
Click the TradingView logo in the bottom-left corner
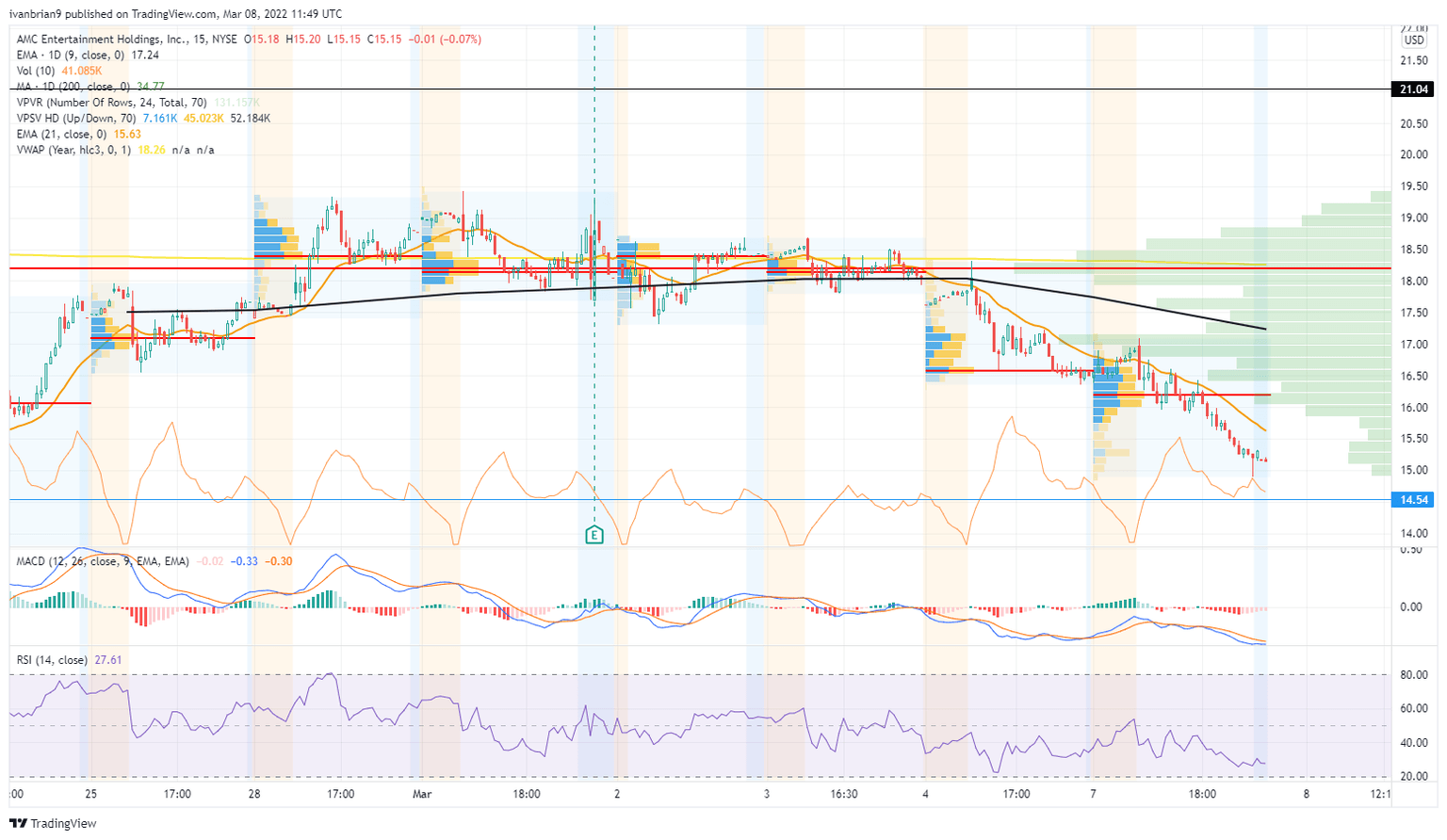pyautogui.click(x=21, y=823)
